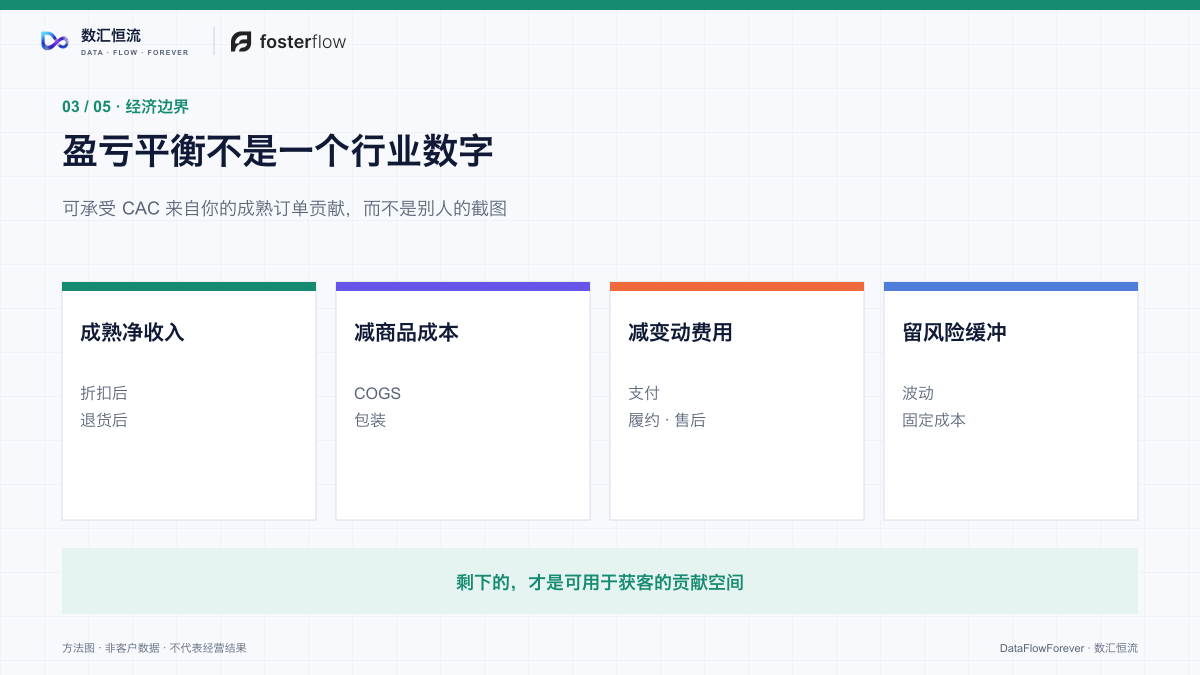The image size is (1200, 675).
Task: Click the 固定成本 text
Action: pos(934,420)
